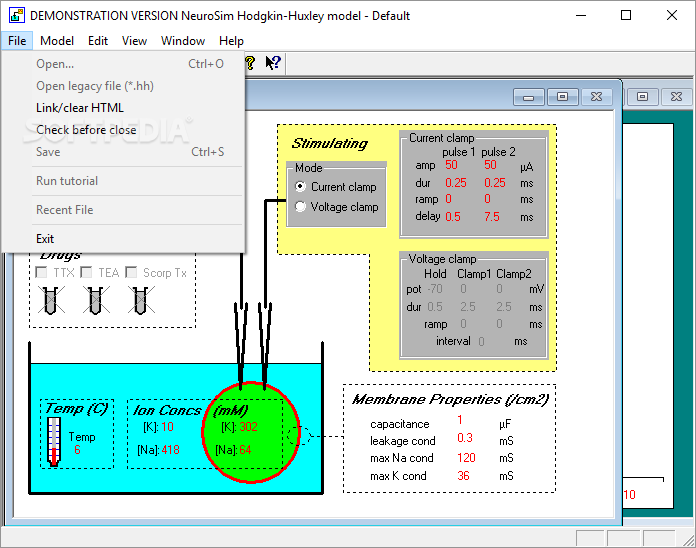Click the NeuroSim app icon in title bar
This screenshot has height=548, width=696.
click(16, 16)
